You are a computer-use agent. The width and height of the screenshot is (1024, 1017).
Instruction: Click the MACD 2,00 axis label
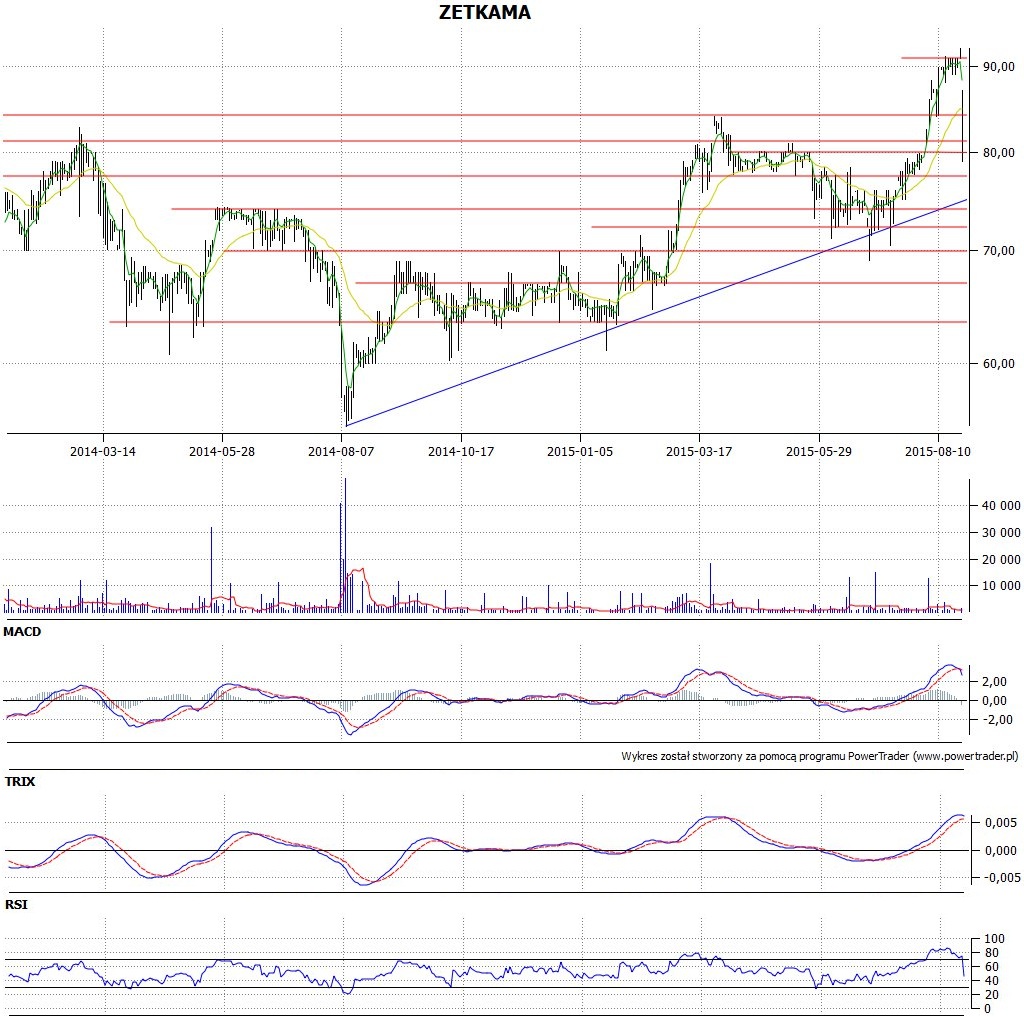tap(995, 682)
